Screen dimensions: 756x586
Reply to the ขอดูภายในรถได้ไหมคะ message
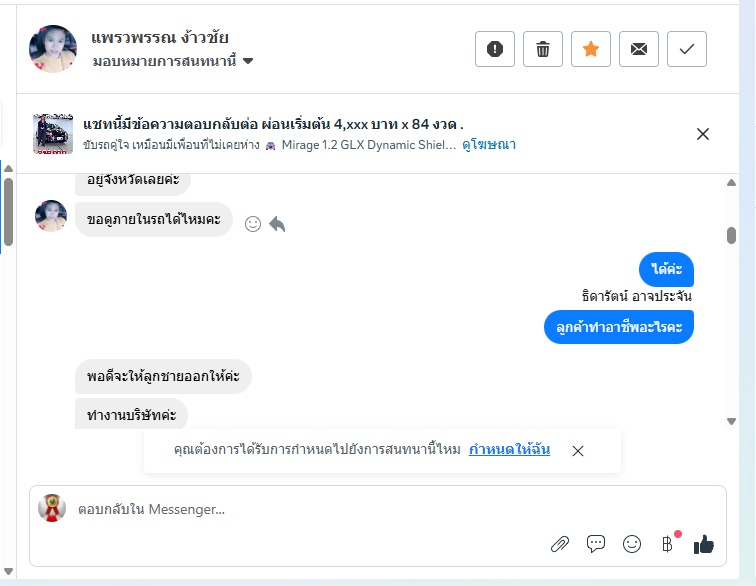(277, 224)
